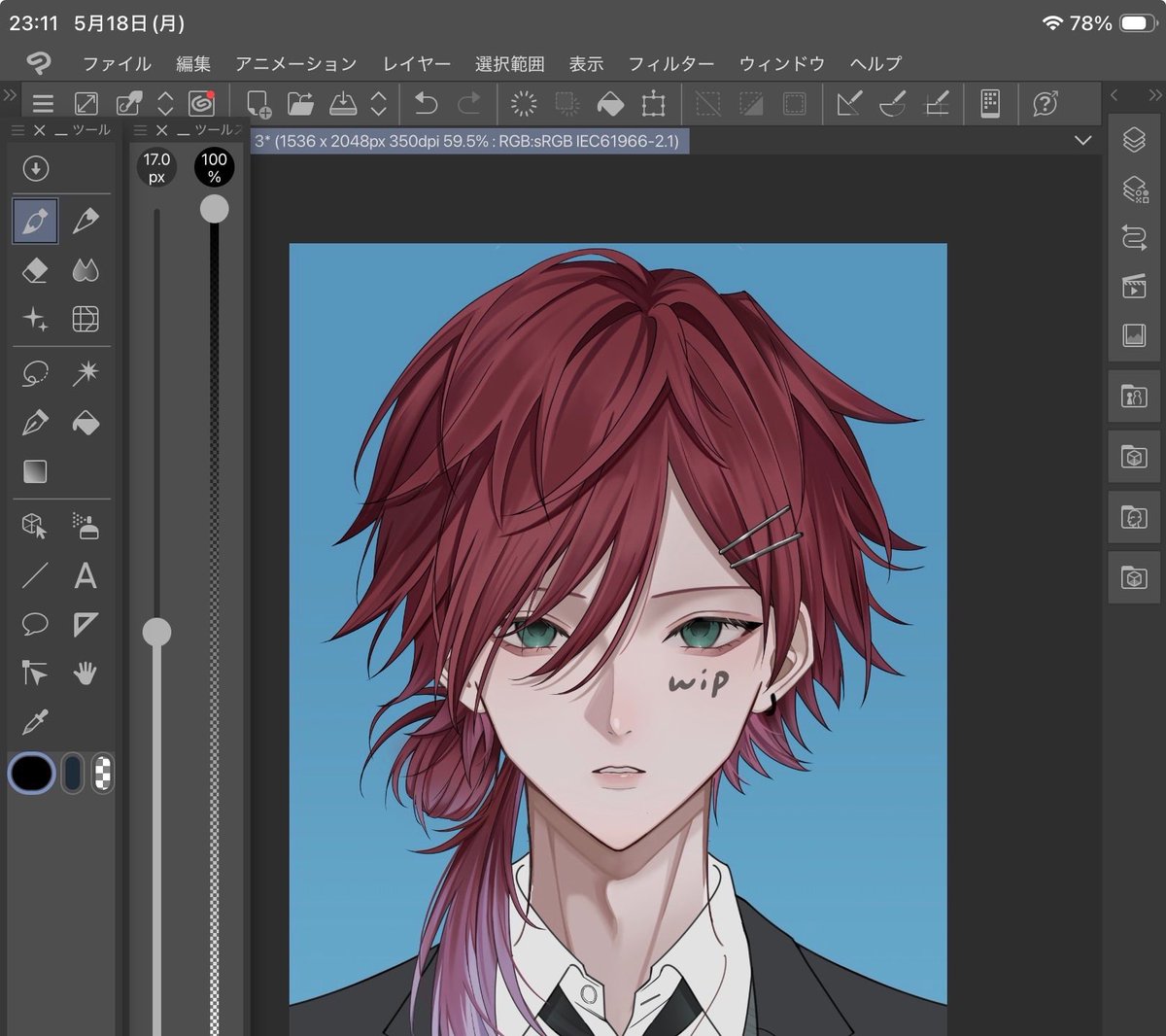Open the command bar hamburger menu
Viewport: 1166px width, 1036px height.
click(43, 103)
